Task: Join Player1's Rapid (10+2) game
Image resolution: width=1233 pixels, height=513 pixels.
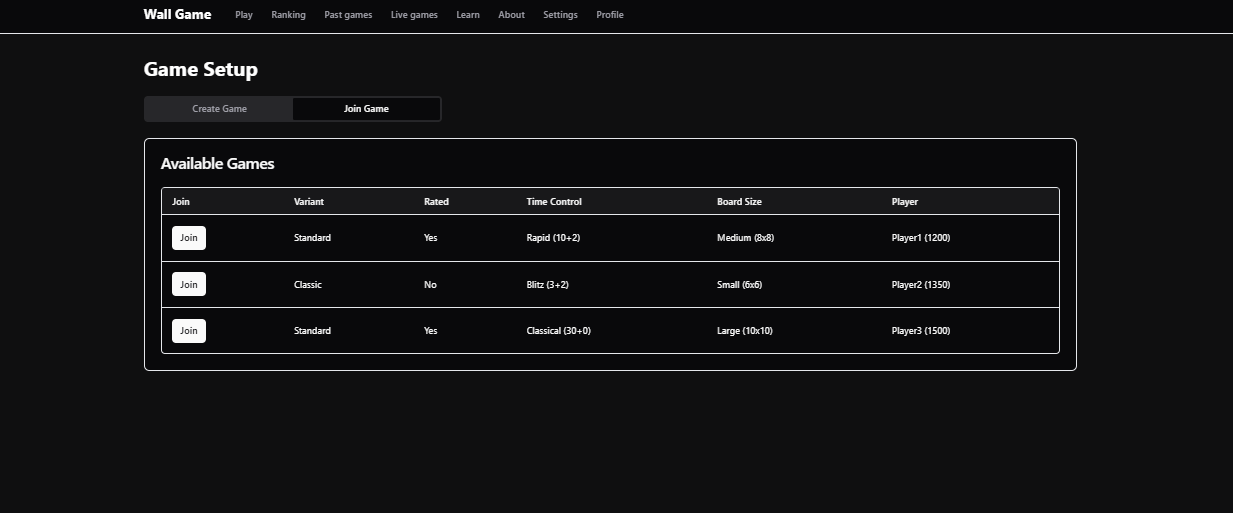Action: point(189,238)
